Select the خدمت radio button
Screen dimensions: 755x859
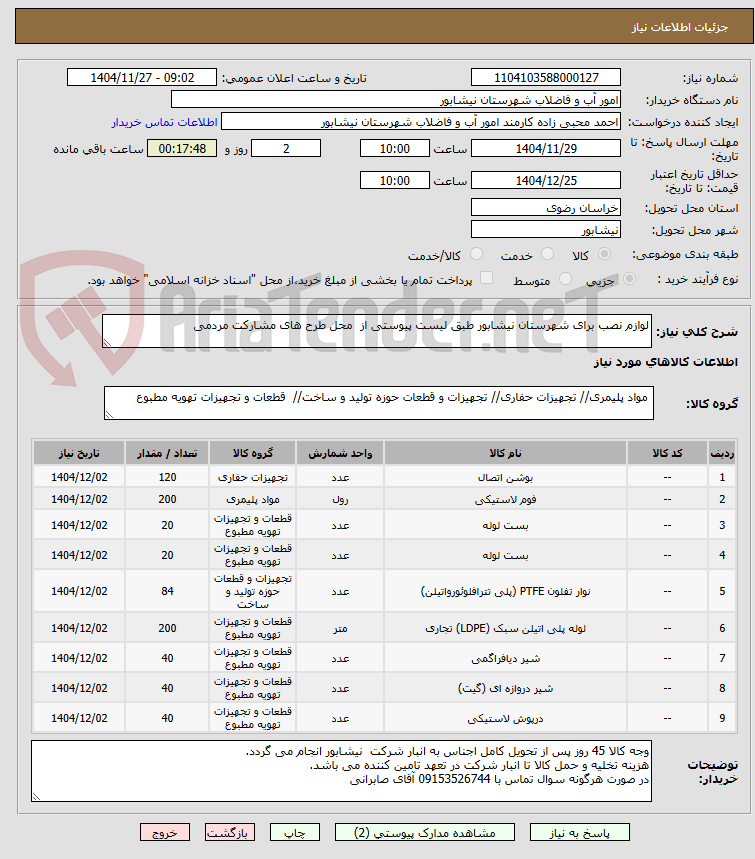(547, 254)
